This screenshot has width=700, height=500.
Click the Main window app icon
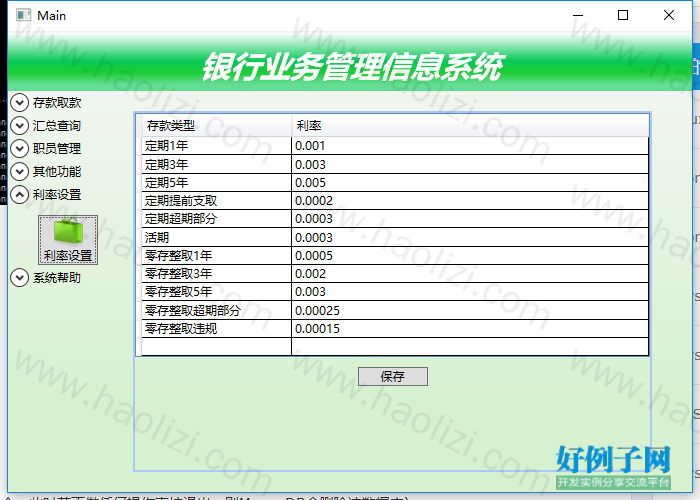[x=23, y=15]
